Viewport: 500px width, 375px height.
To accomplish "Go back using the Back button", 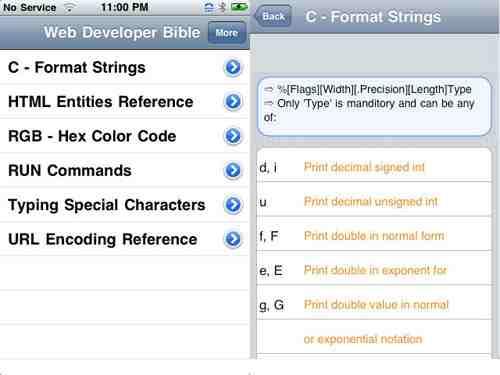I will pos(273,16).
